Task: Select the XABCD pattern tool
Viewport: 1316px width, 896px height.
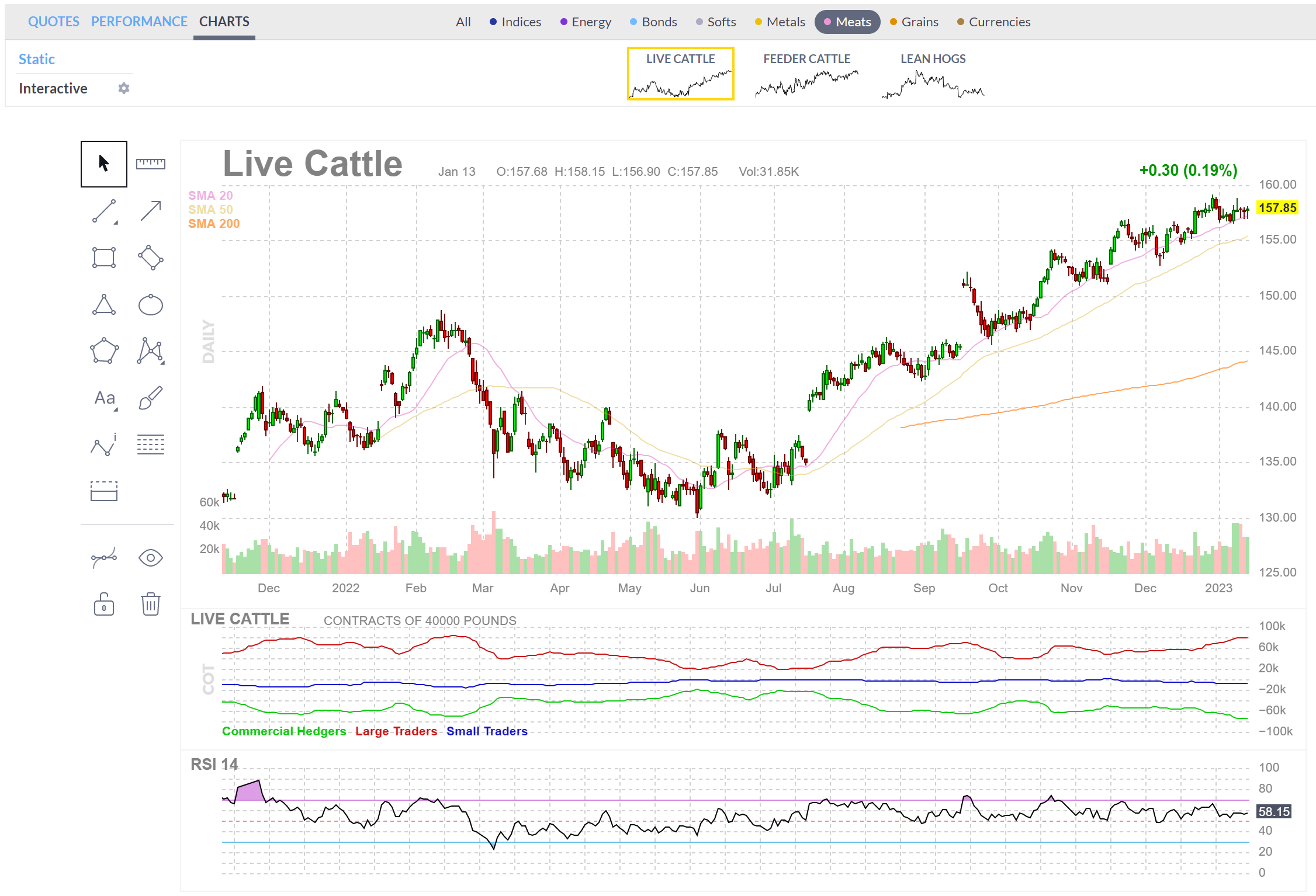Action: [151, 351]
